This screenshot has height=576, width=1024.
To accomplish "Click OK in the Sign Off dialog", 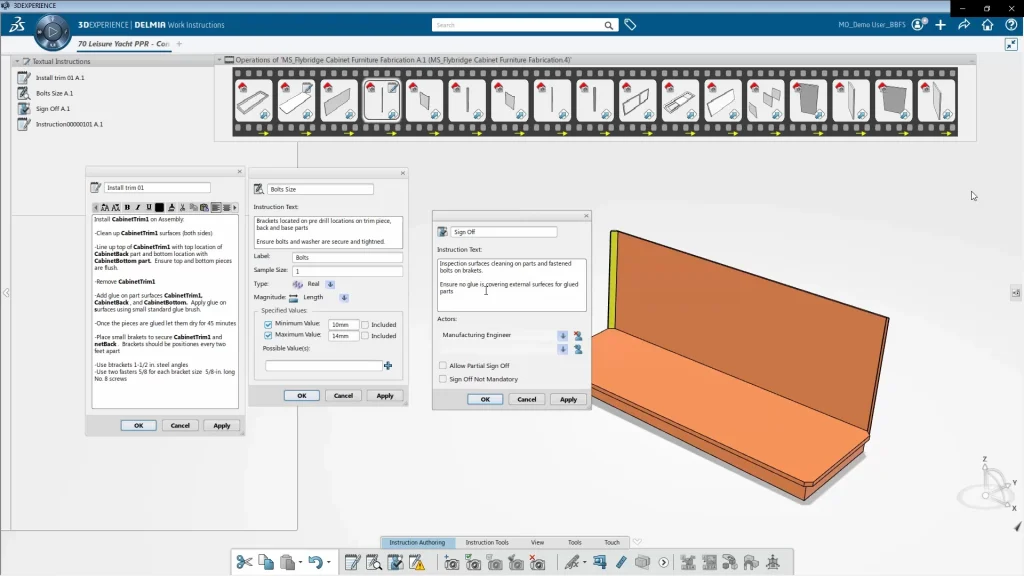I will 485,399.
